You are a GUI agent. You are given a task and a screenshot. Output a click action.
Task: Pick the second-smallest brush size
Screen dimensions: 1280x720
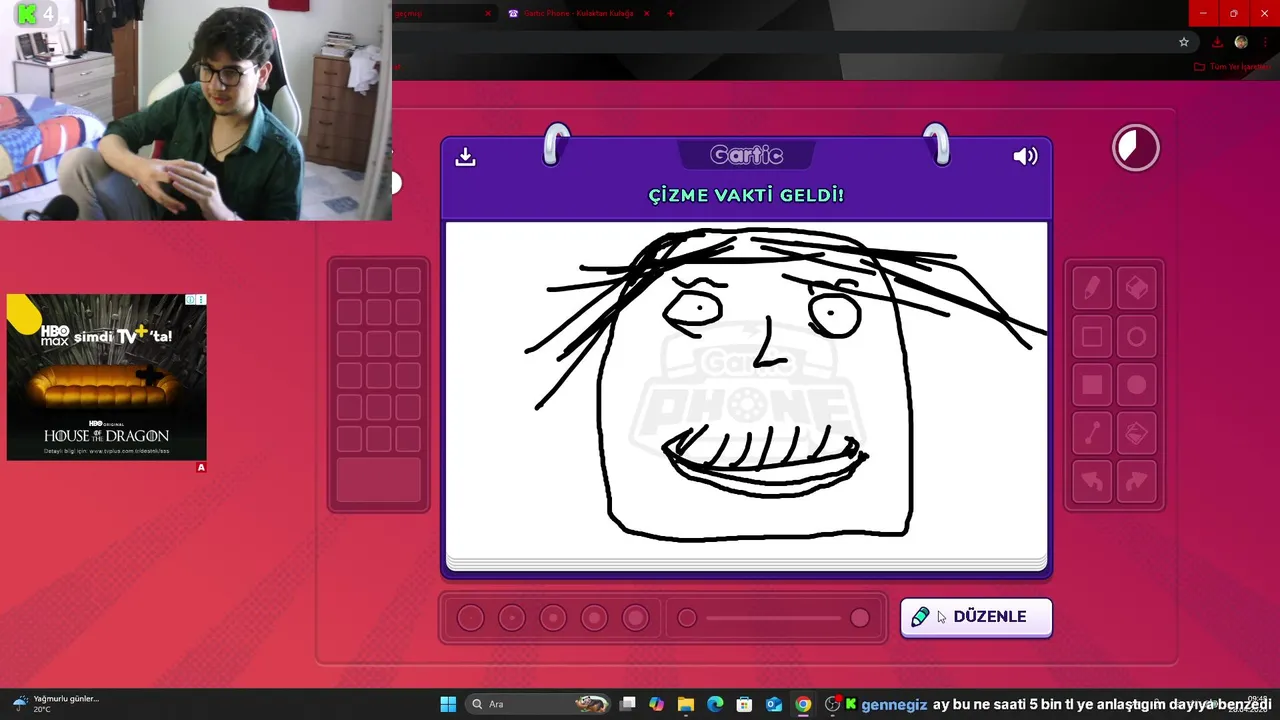click(512, 618)
